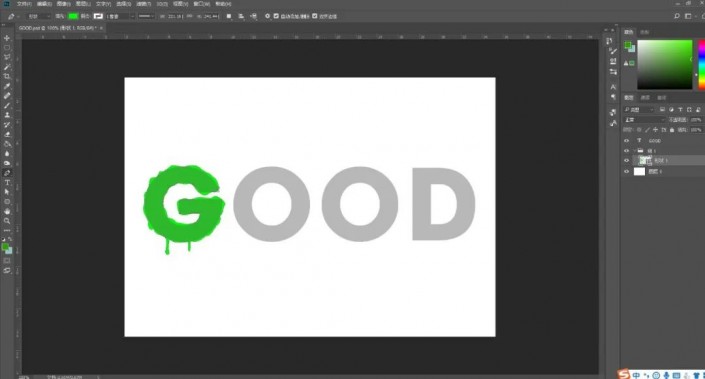Hide the bottom background layer
Image resolution: width=705 pixels, height=379 pixels.
click(x=626, y=171)
